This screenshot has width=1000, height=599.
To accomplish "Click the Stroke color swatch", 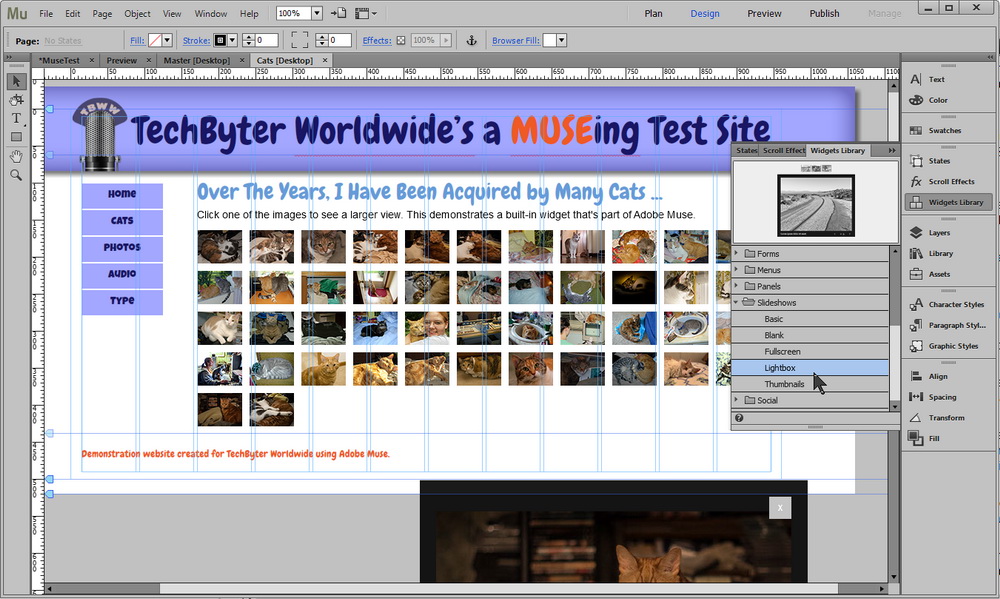I will [220, 40].
